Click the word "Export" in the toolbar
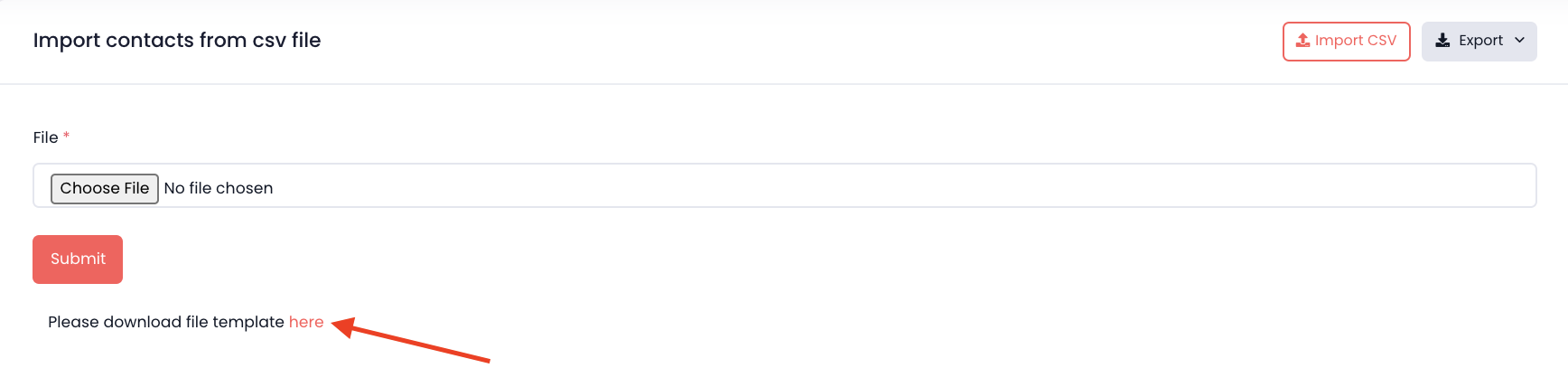 point(1480,41)
